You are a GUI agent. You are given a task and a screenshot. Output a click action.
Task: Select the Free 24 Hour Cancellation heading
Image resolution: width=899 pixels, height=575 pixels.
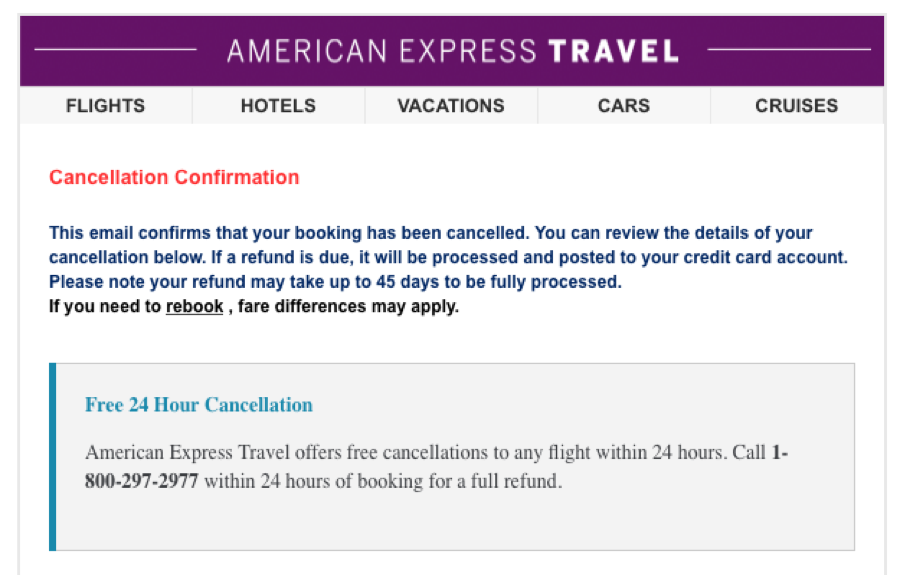pos(198,405)
